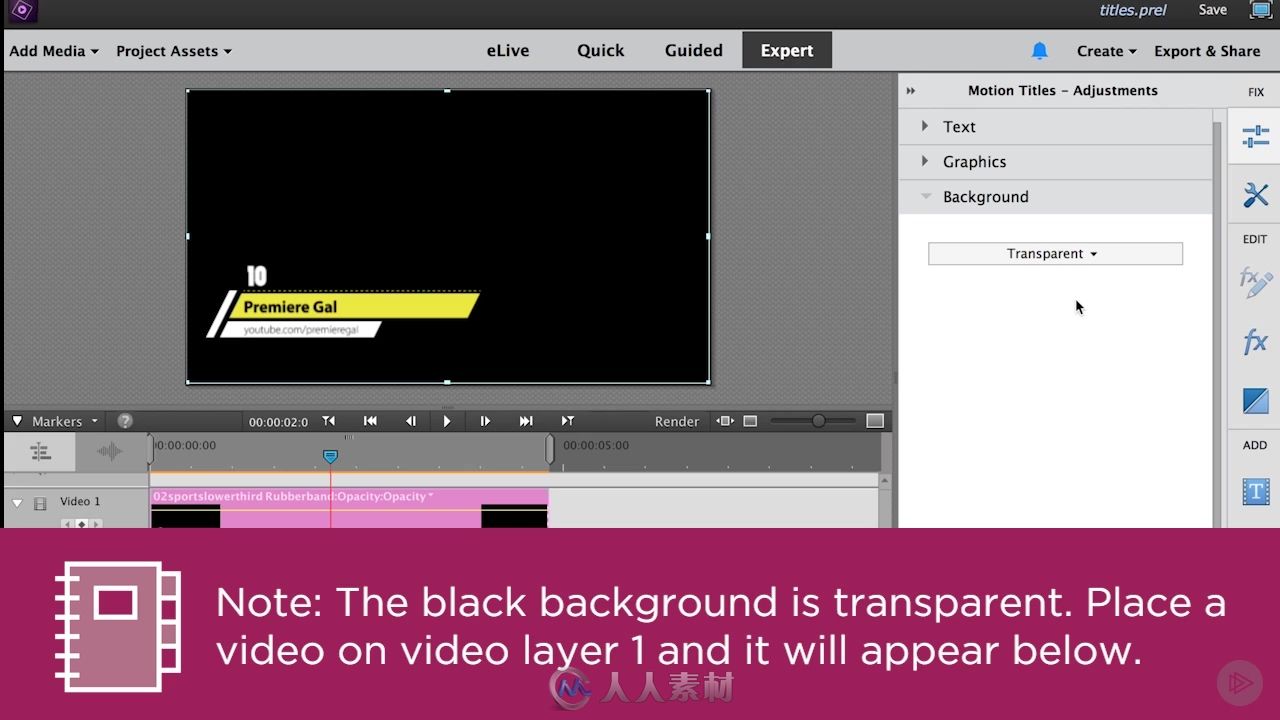Click the Premiere Elements app logo
This screenshot has height=720, width=1280.
tap(22, 11)
